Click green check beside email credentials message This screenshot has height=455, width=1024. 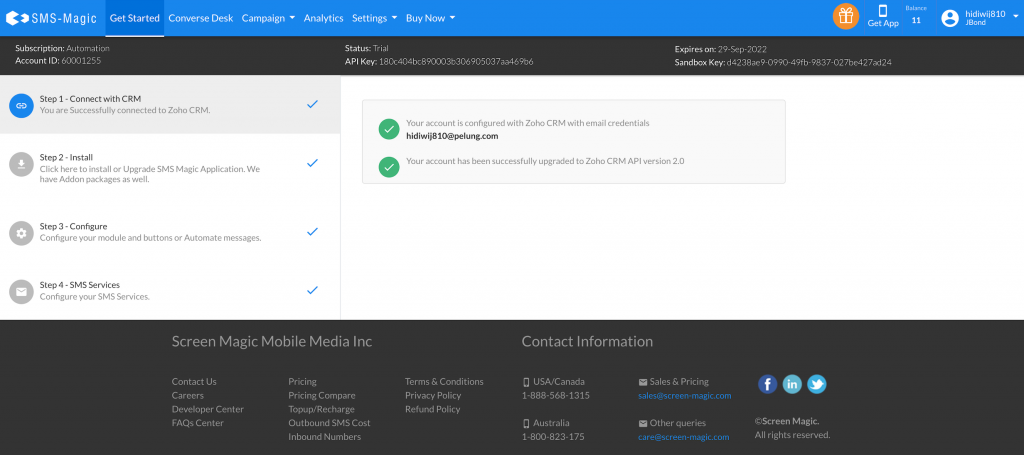click(x=389, y=129)
